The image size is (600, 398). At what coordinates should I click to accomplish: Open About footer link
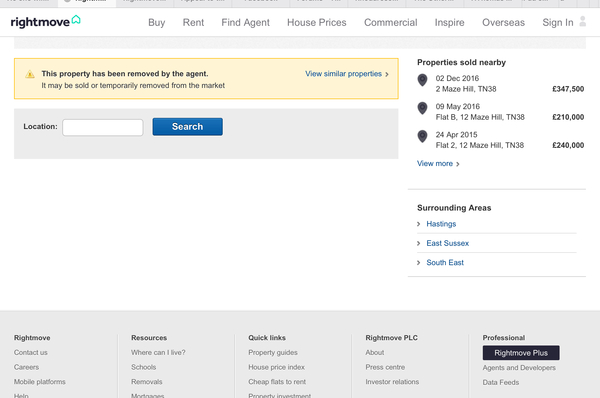pos(375,352)
